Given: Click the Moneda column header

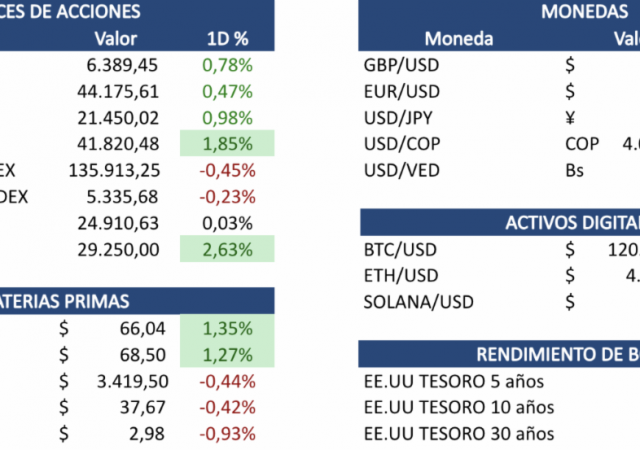Looking at the screenshot, I should pos(458,39).
